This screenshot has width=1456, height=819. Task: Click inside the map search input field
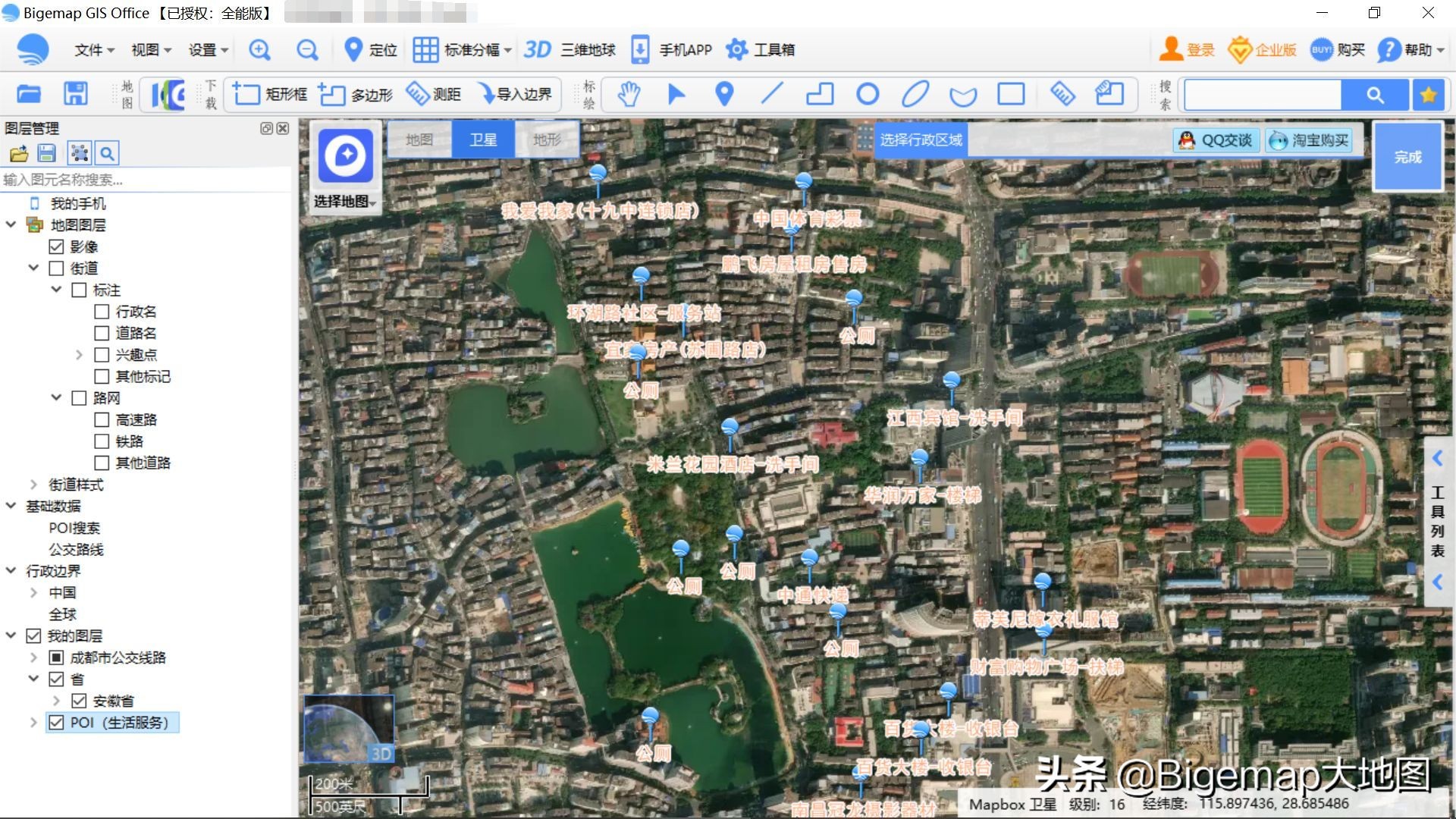pyautogui.click(x=1261, y=94)
